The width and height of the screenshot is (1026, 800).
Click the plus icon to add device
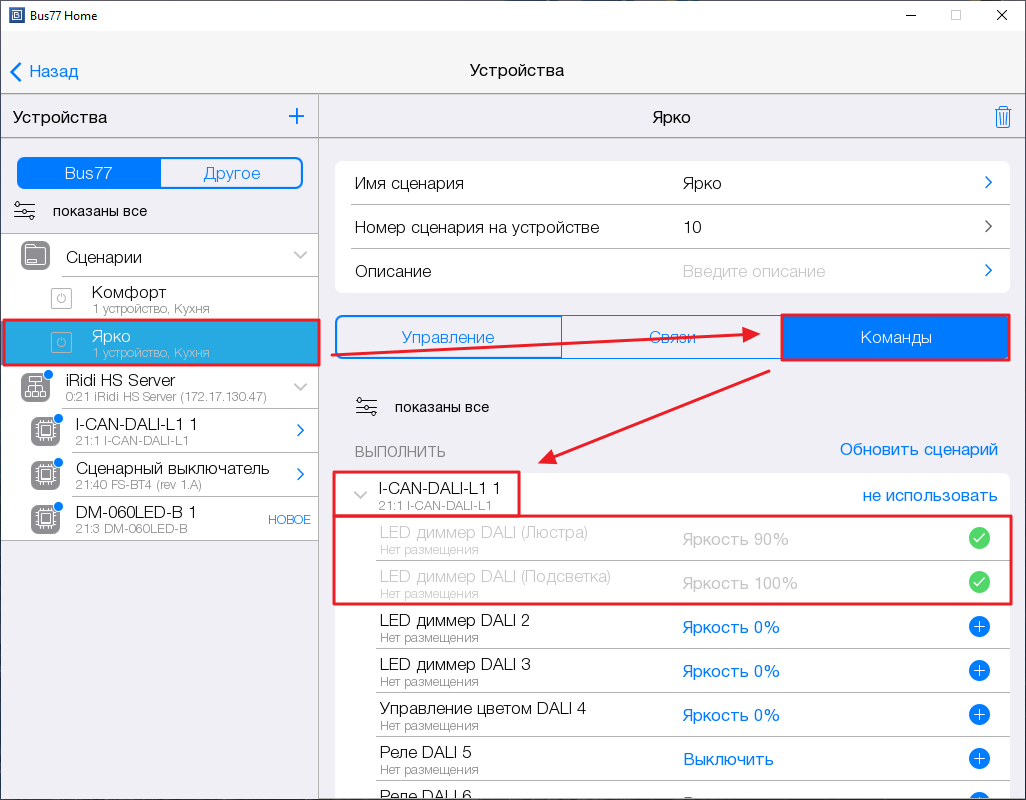296,117
